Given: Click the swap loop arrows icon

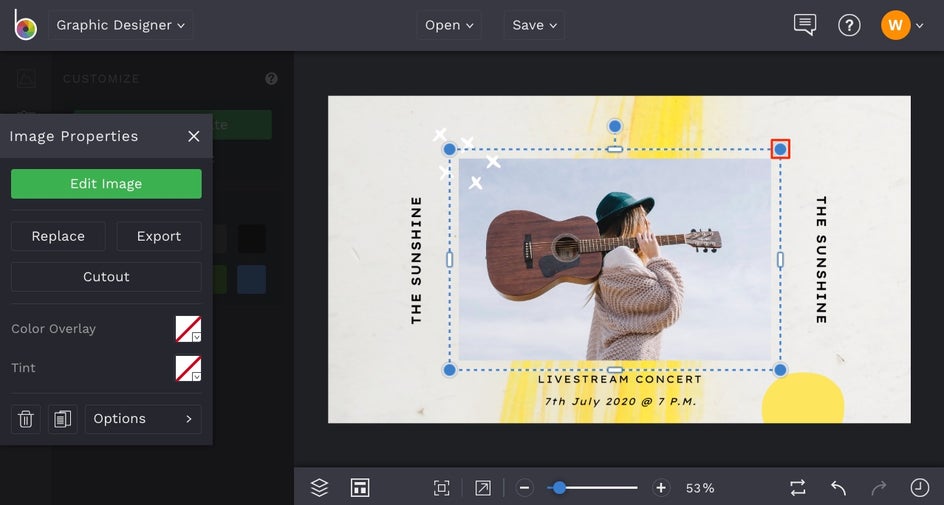Looking at the screenshot, I should 798,488.
